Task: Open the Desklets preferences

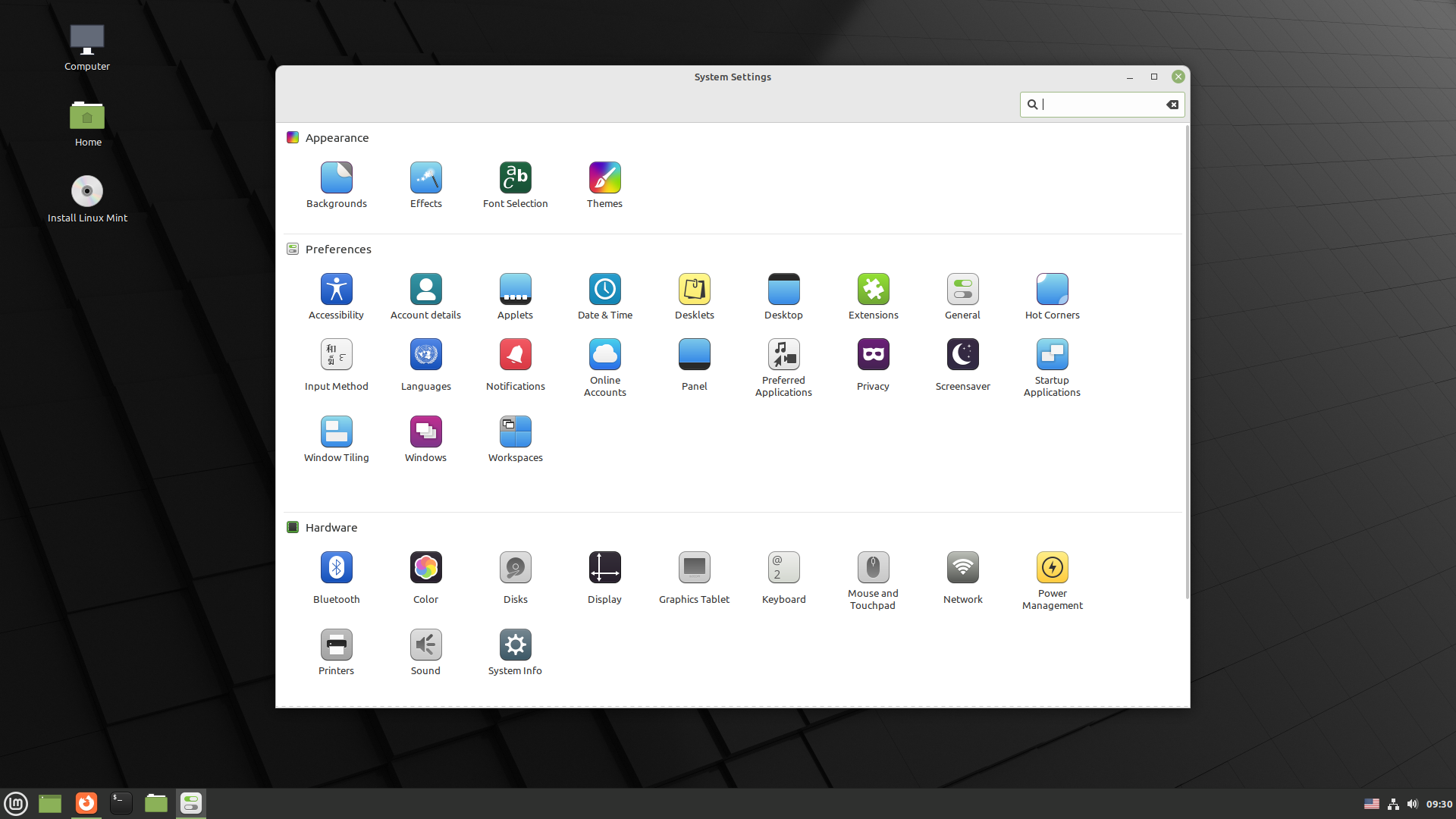Action: point(694,296)
